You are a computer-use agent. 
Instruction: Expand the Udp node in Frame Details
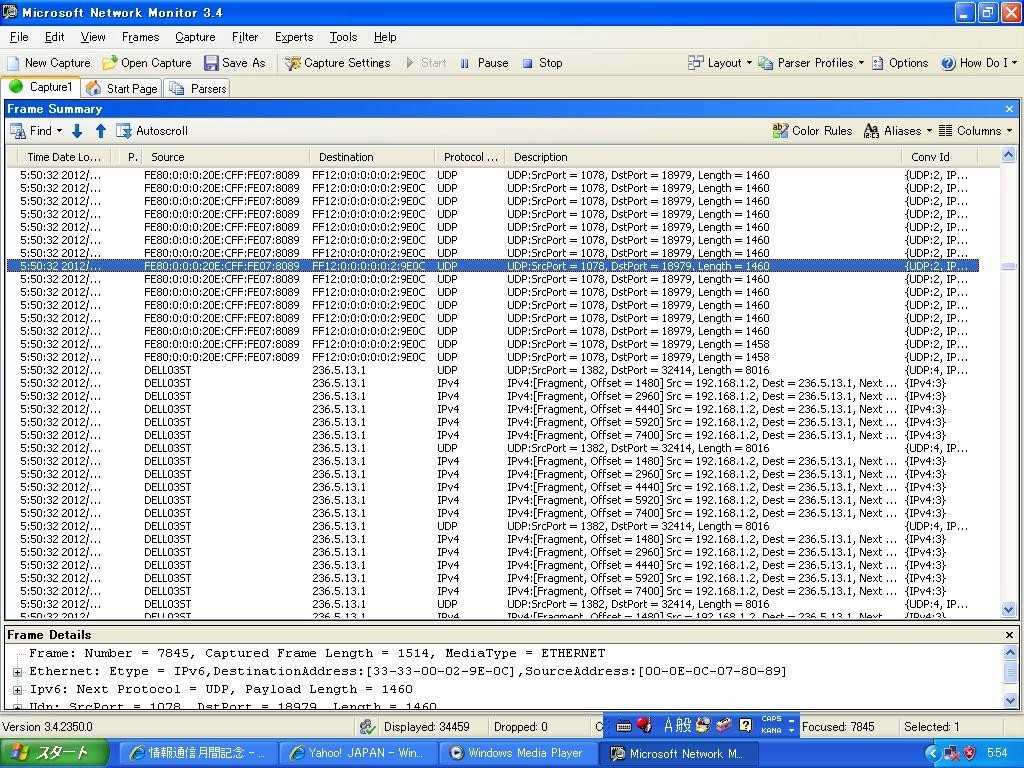coord(18,707)
